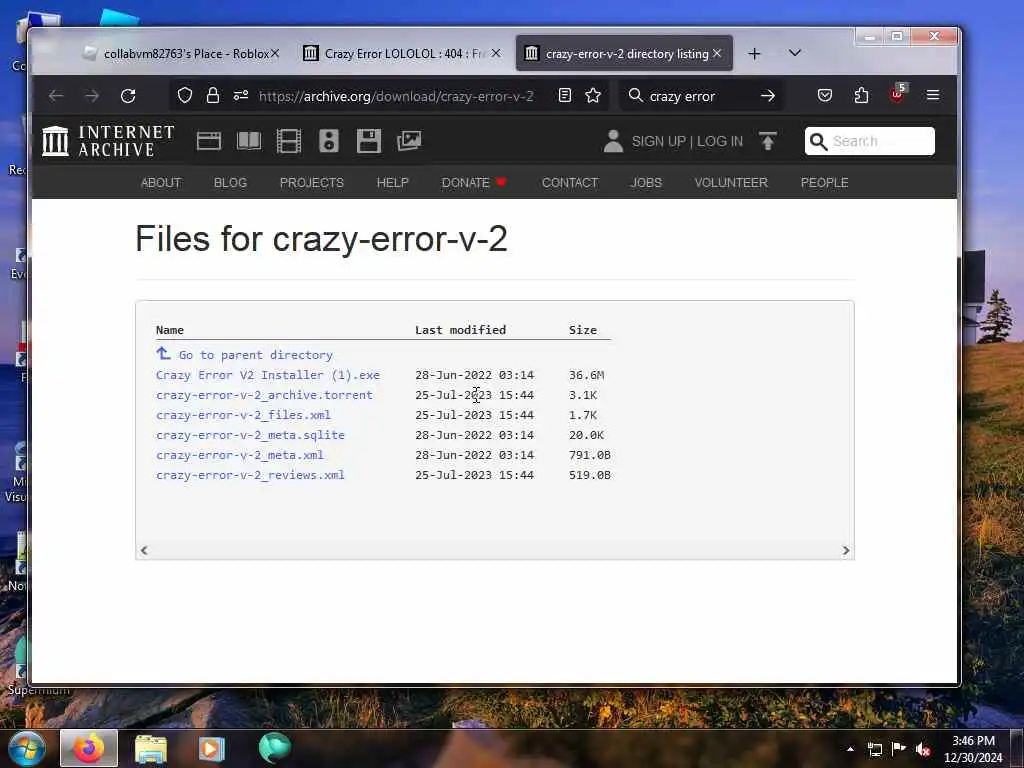Open Web archive icon

tap(209, 140)
